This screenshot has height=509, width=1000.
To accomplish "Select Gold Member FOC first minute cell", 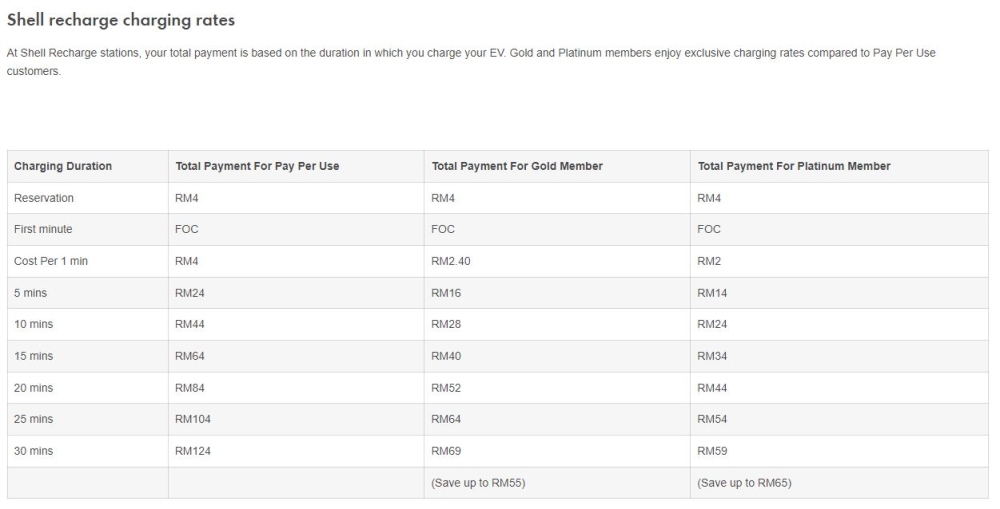I will [x=443, y=229].
